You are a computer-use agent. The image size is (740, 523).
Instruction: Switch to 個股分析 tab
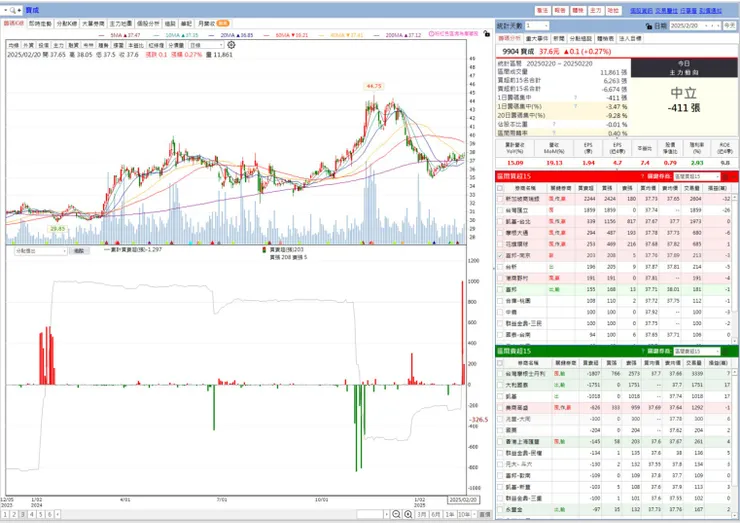click(x=148, y=24)
